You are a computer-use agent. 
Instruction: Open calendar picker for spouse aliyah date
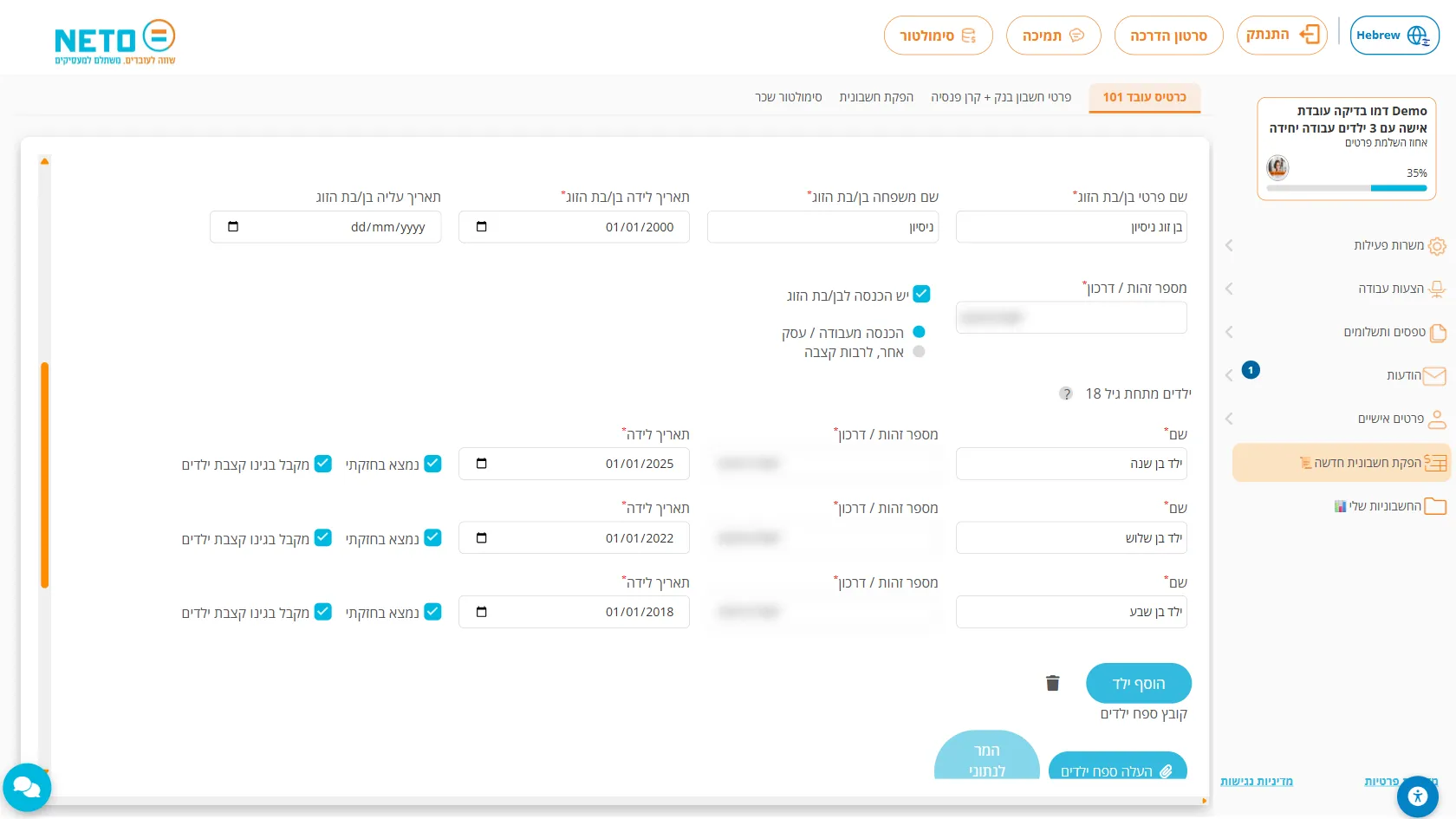pyautogui.click(x=233, y=227)
